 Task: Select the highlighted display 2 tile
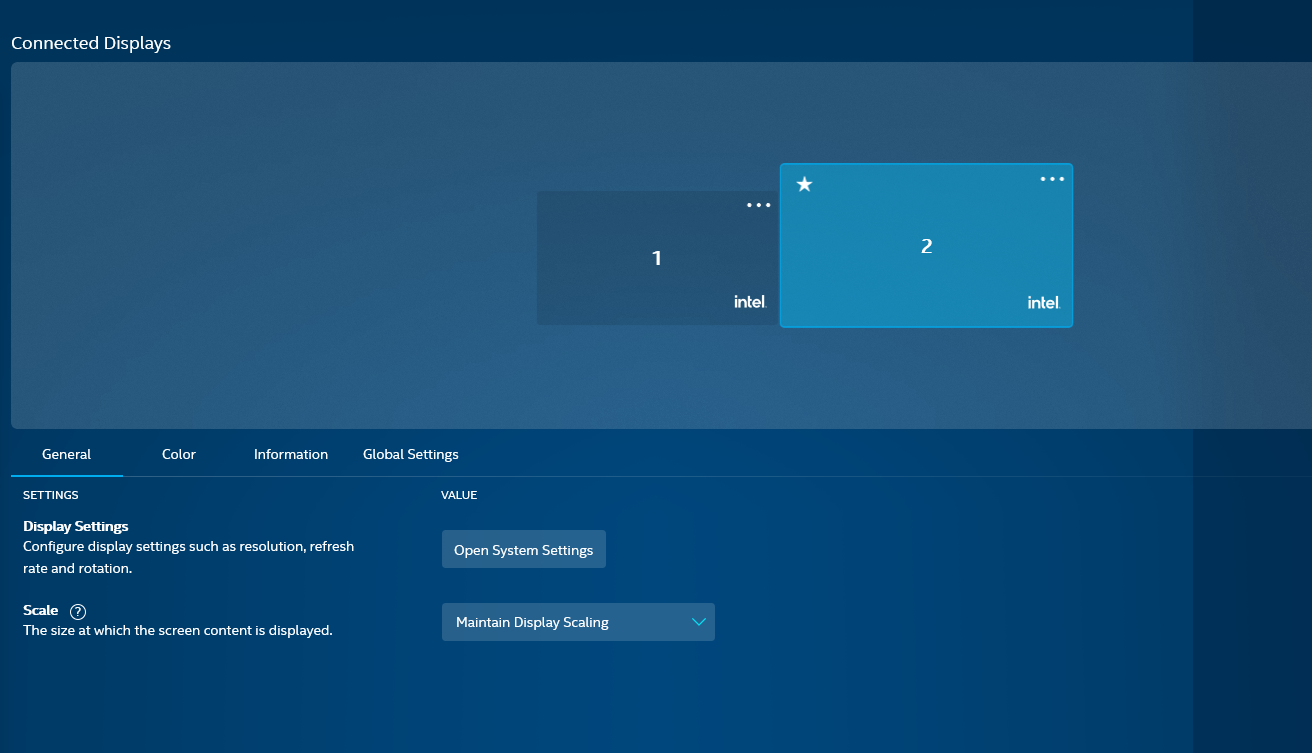[x=926, y=246]
